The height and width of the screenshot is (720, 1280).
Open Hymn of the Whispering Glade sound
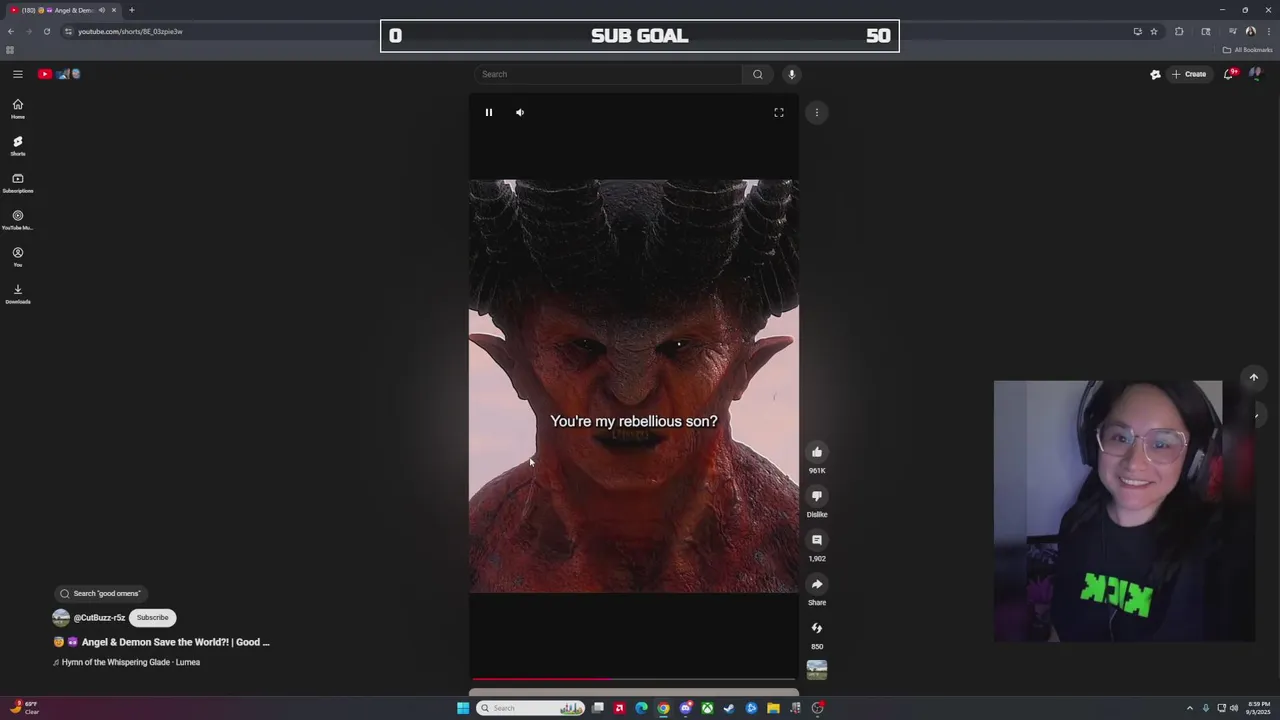click(127, 662)
